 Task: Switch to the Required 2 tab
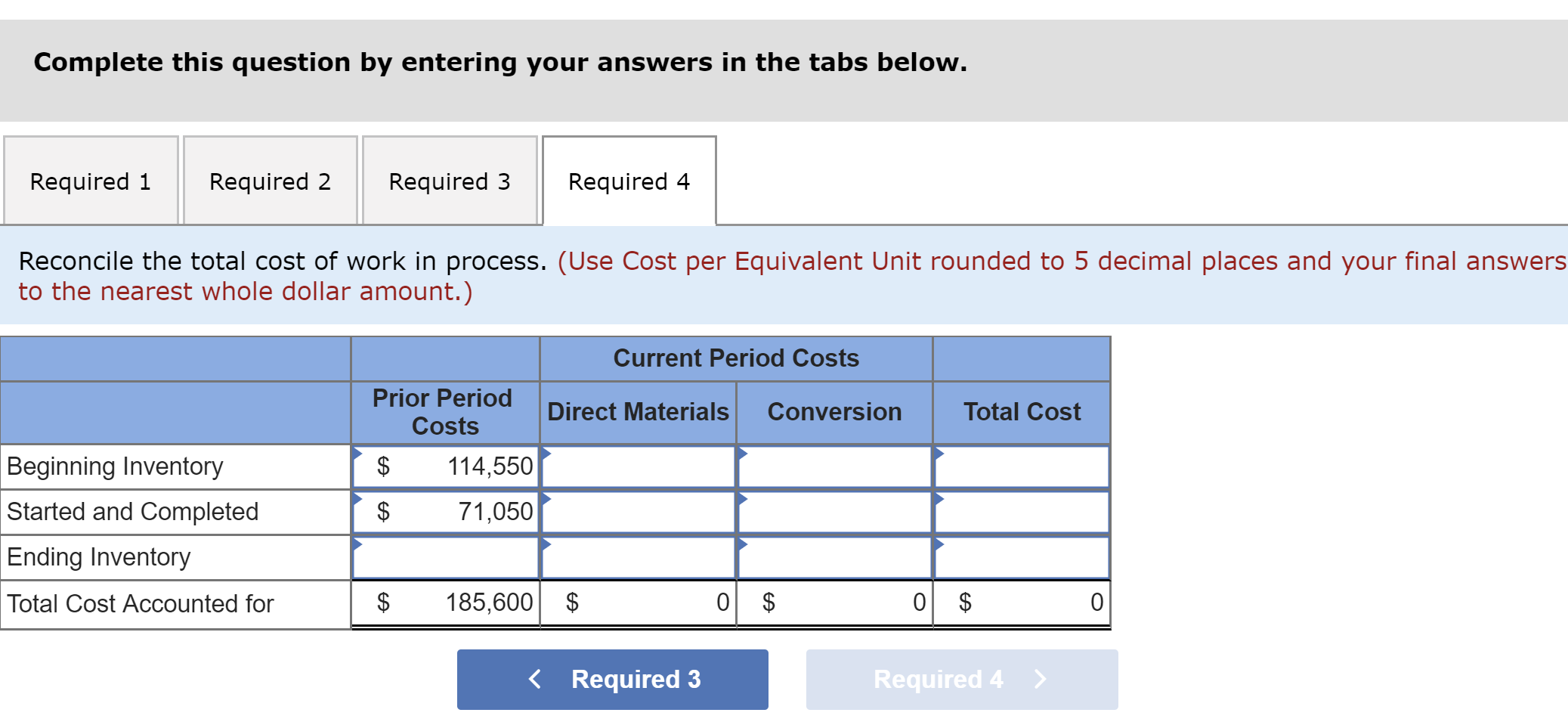[270, 181]
